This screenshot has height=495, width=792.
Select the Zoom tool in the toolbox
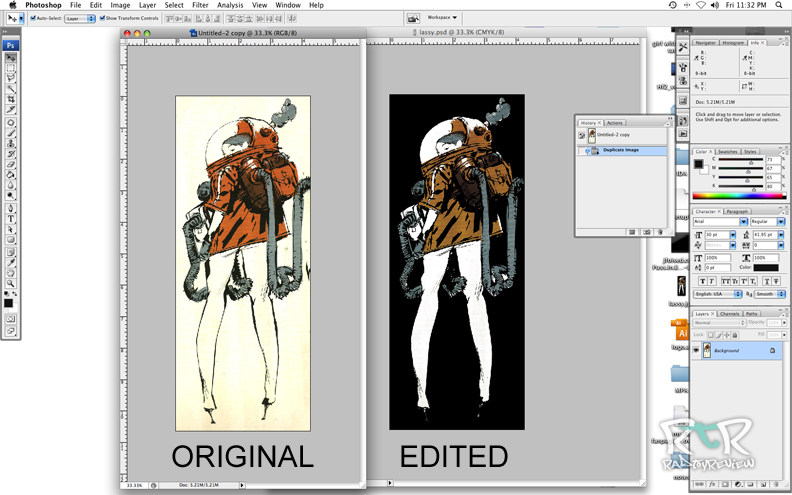tap(11, 283)
